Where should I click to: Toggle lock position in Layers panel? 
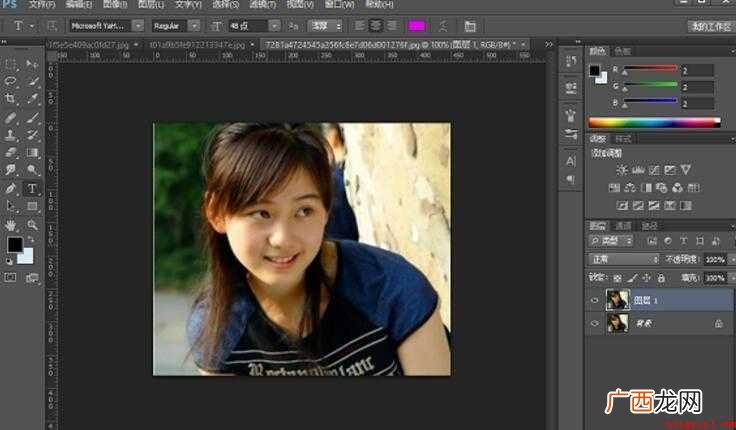pyautogui.click(x=646, y=278)
